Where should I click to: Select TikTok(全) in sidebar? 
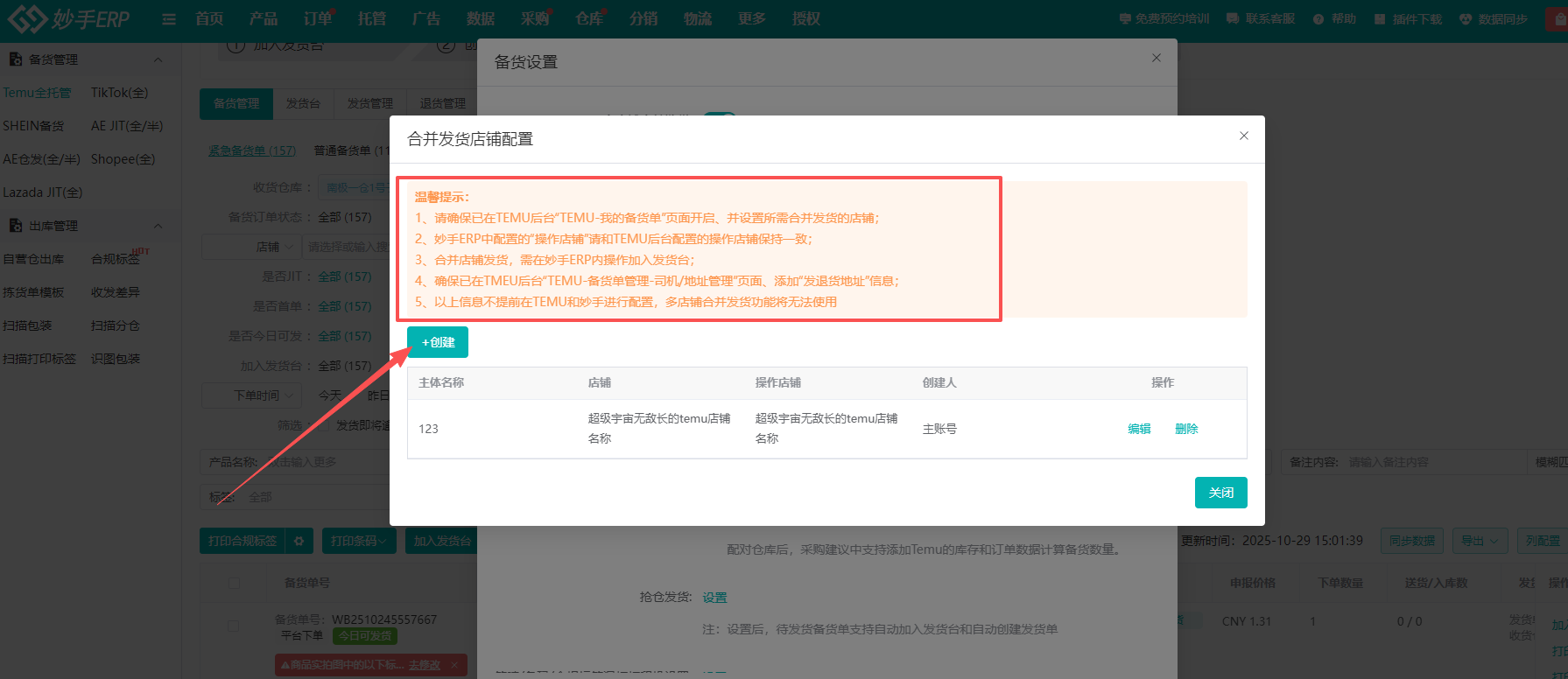click(x=120, y=93)
